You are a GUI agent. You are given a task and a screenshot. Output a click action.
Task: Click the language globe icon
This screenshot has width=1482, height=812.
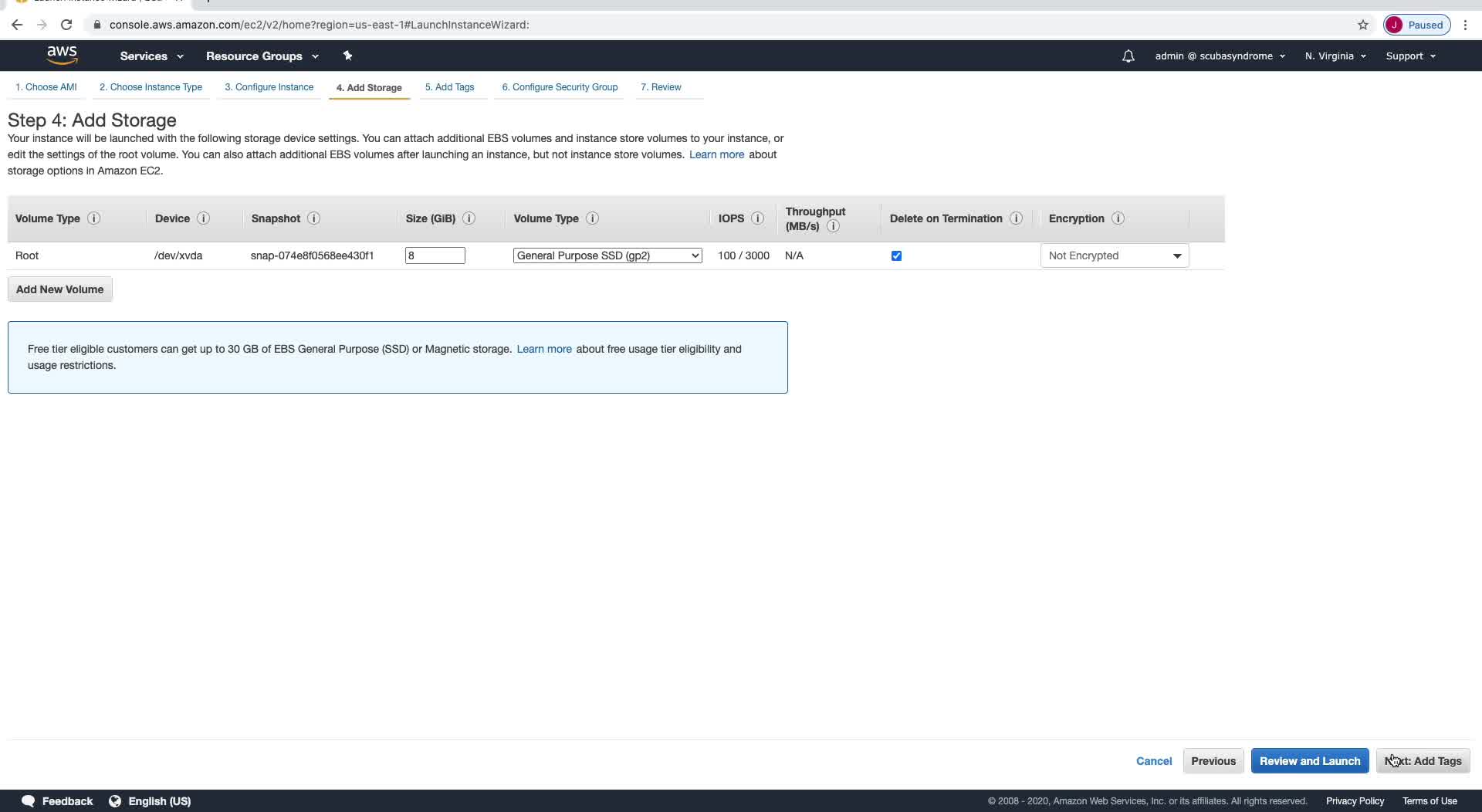point(115,801)
